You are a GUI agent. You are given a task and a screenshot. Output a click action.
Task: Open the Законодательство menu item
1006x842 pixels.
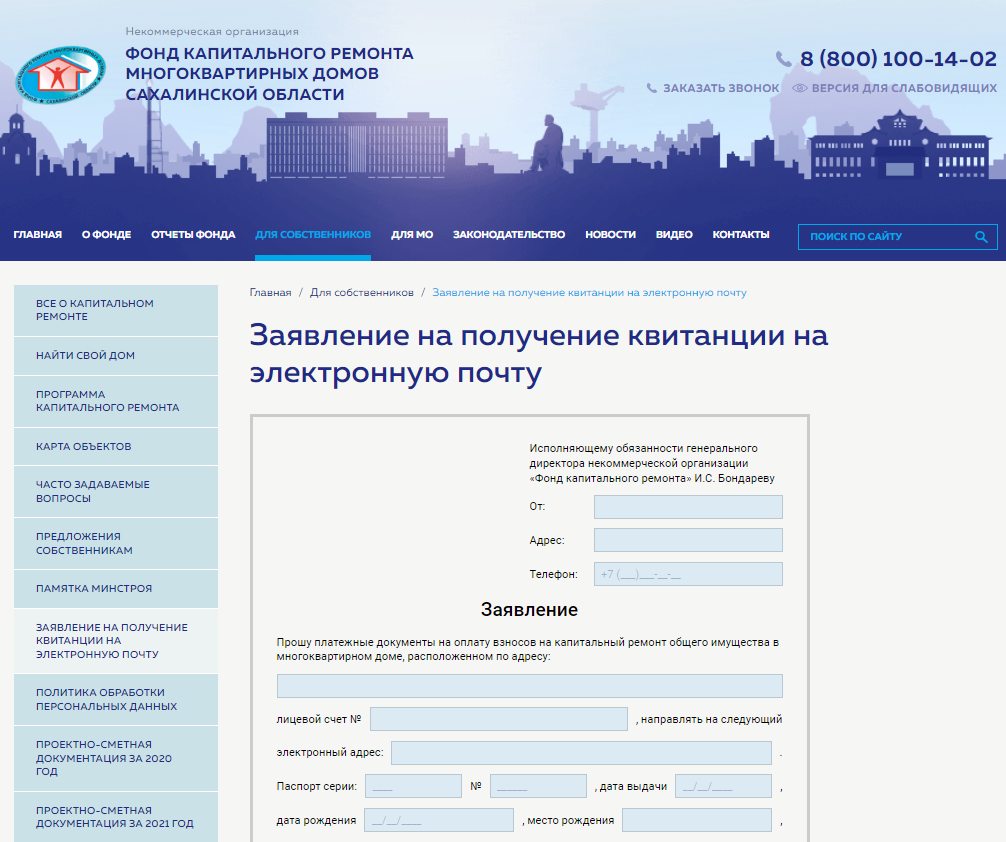508,235
